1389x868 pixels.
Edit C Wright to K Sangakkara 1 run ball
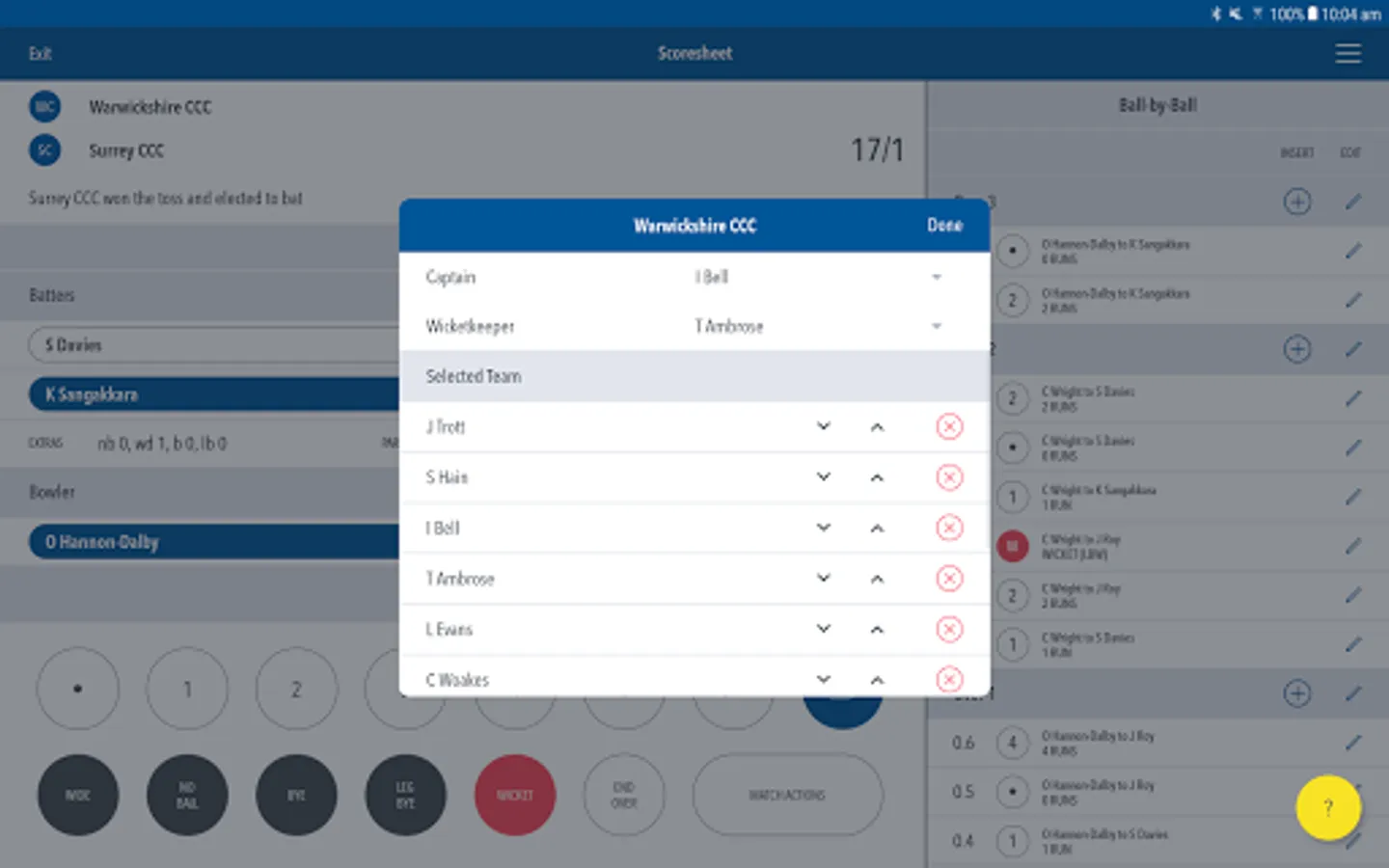tap(1353, 497)
